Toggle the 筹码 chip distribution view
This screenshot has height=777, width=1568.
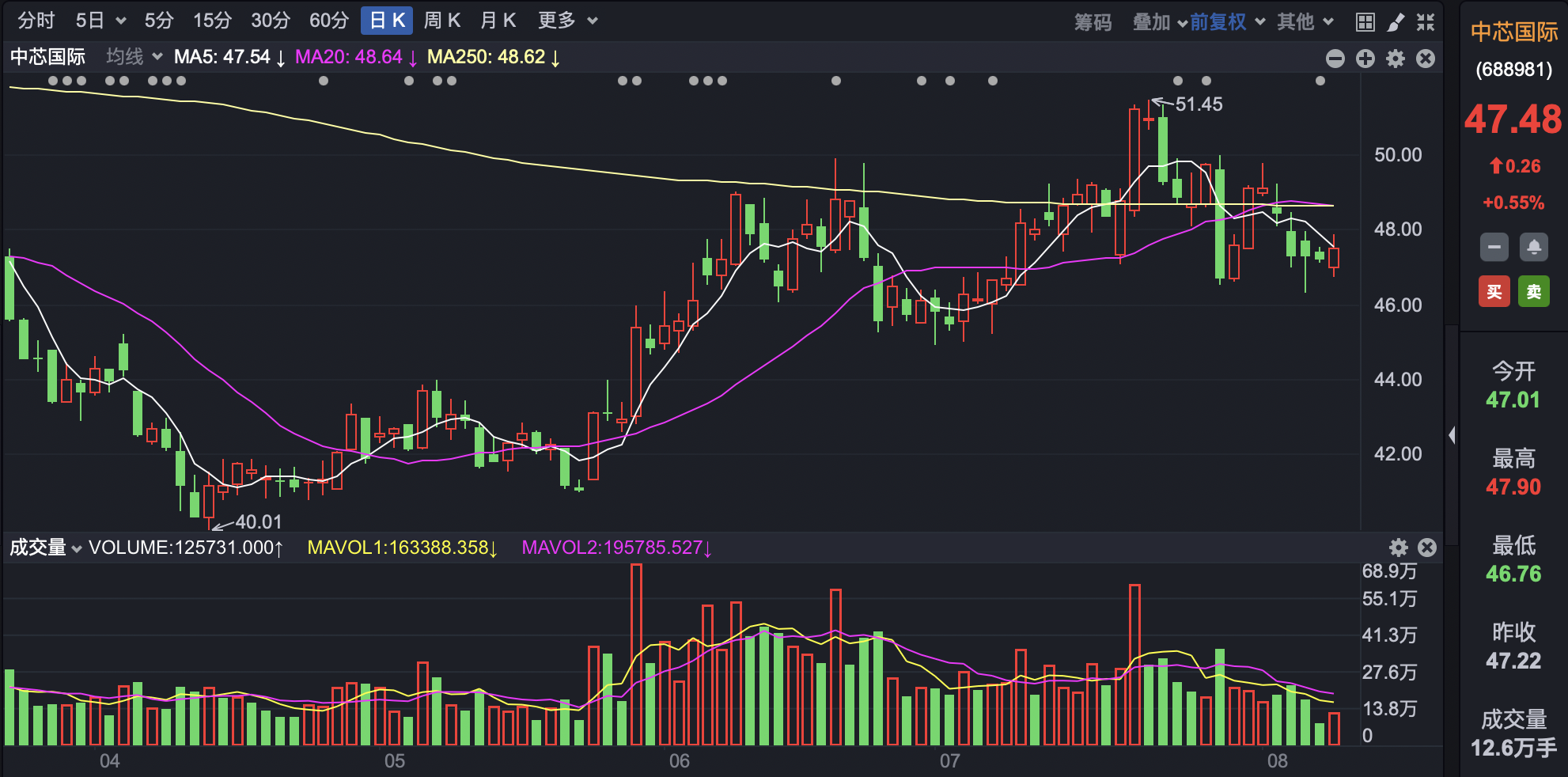1093,22
